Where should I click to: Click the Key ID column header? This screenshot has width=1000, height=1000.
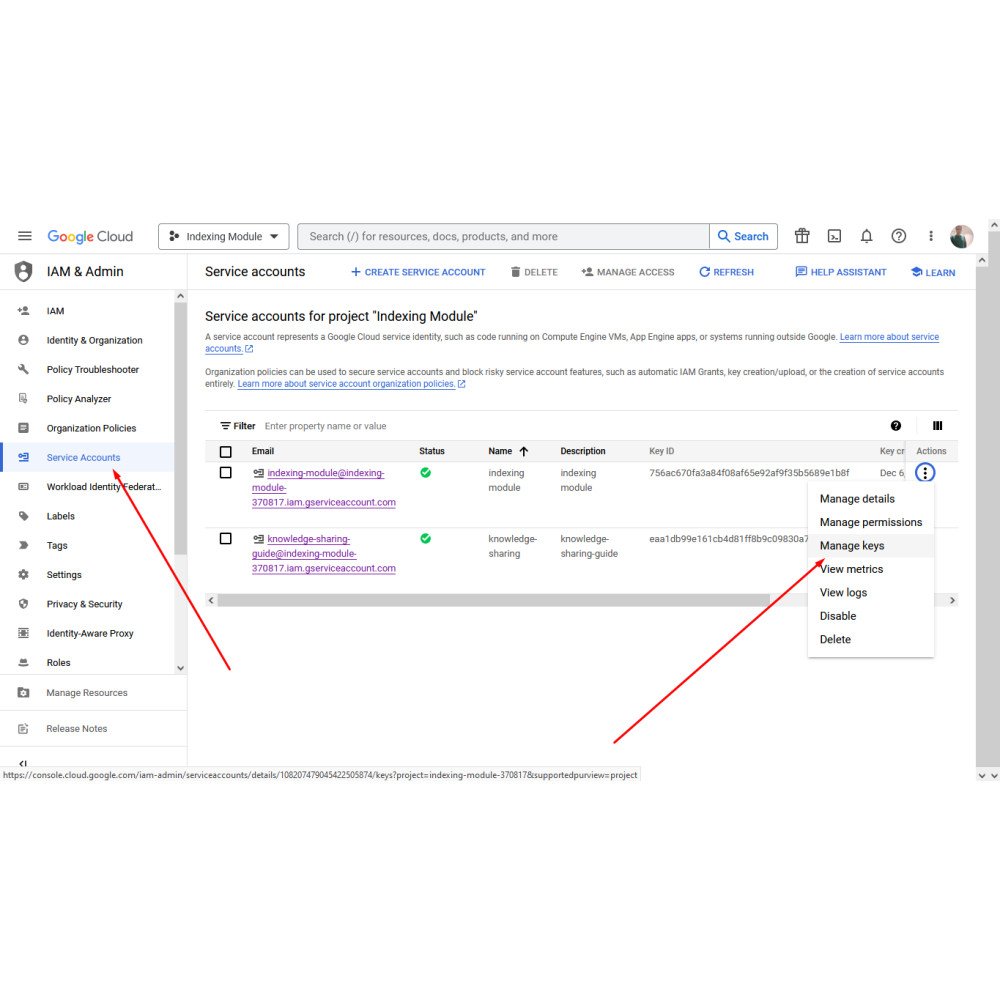661,451
